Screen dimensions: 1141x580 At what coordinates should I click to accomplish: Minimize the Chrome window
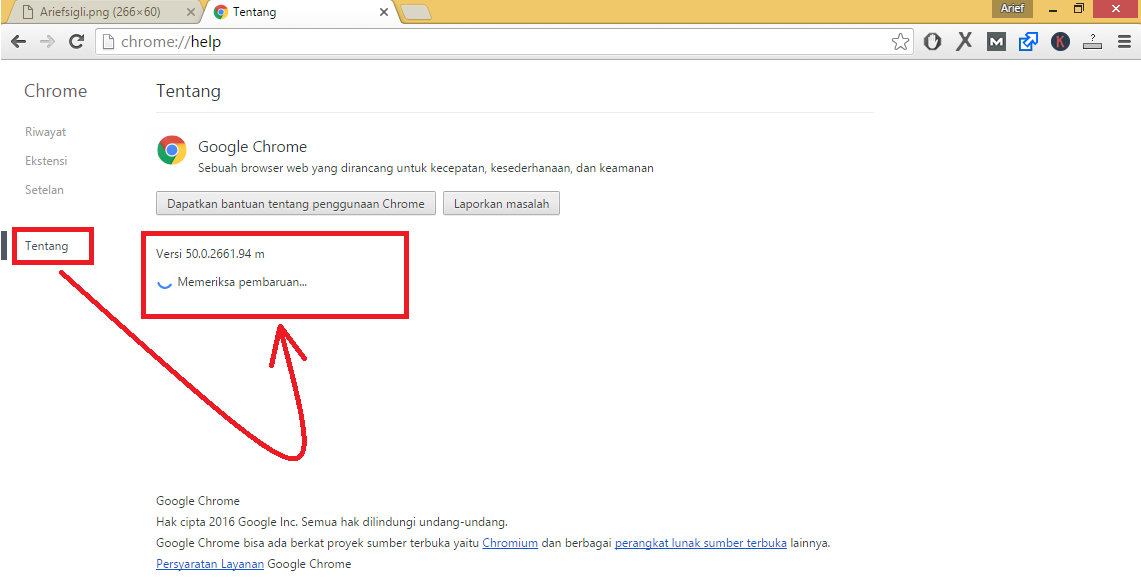point(1054,9)
